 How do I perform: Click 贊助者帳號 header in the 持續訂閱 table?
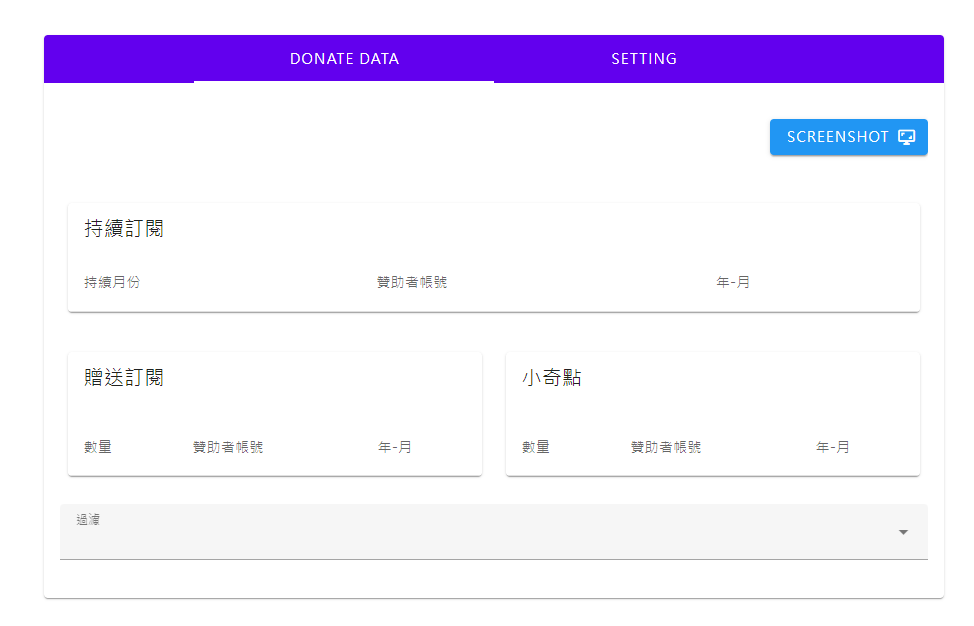click(412, 282)
